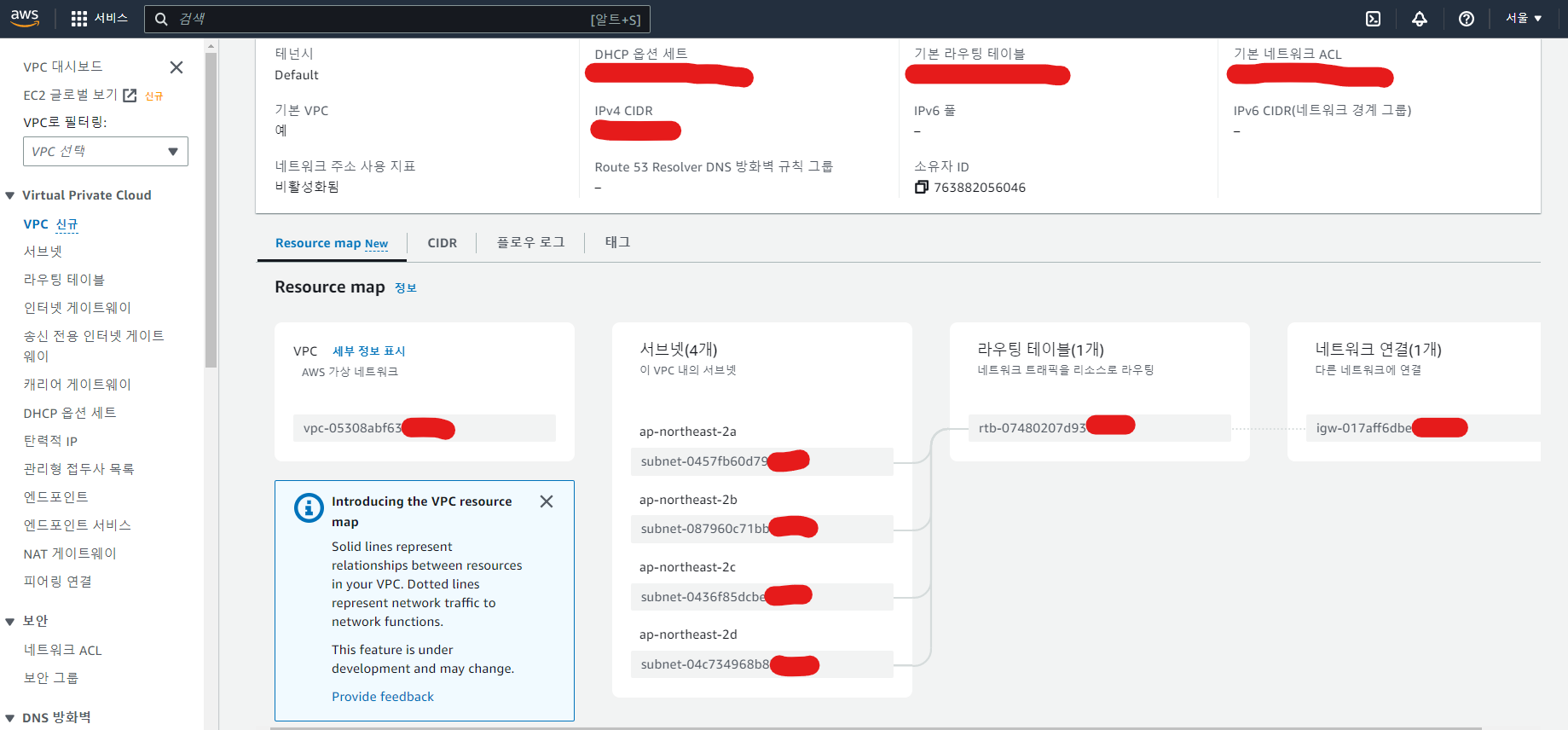The width and height of the screenshot is (1568, 730).
Task: Collapse the Virtual Private Cloud section
Action: point(10,196)
